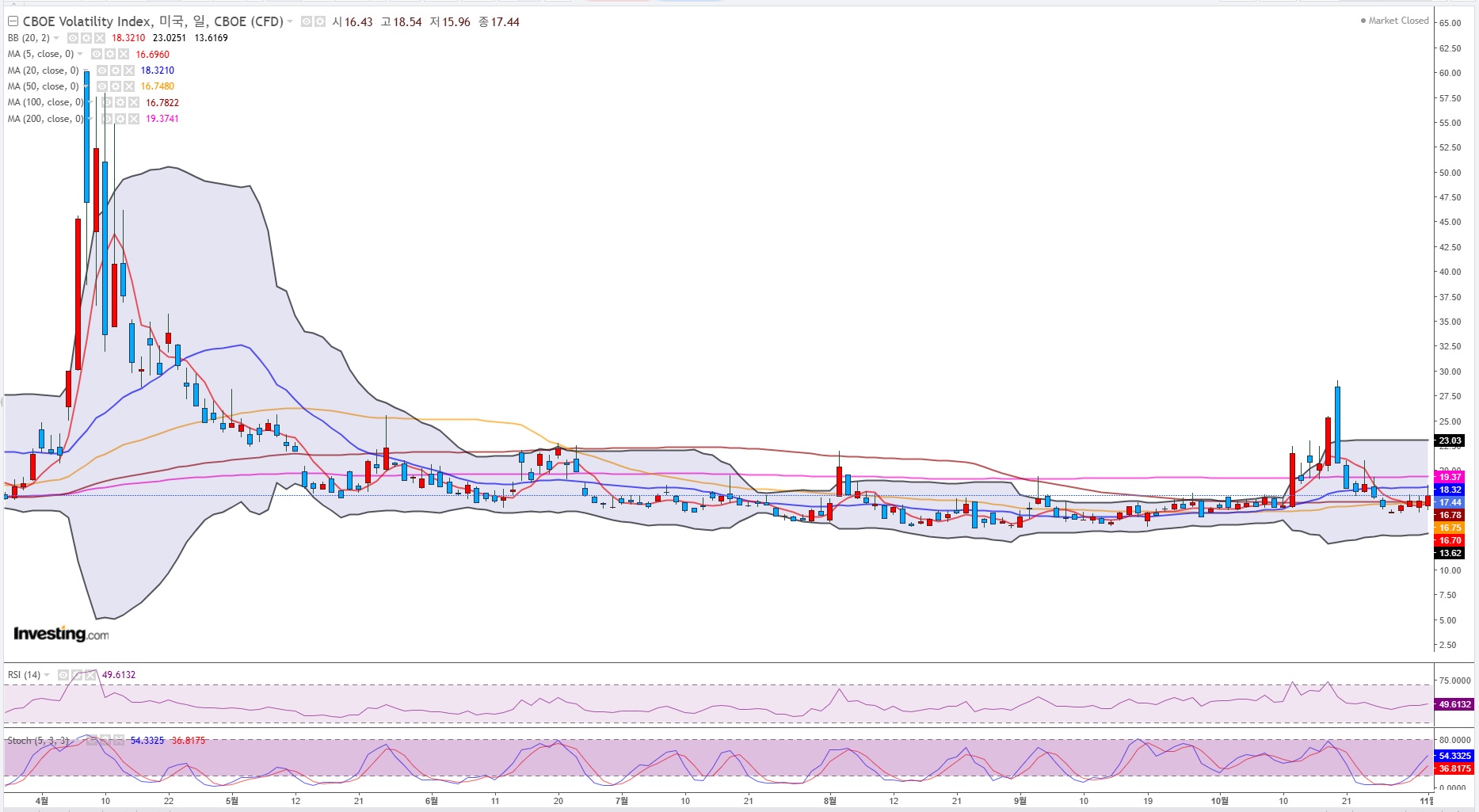Click the 49.6132 RSI axis value label

(x=1454, y=704)
